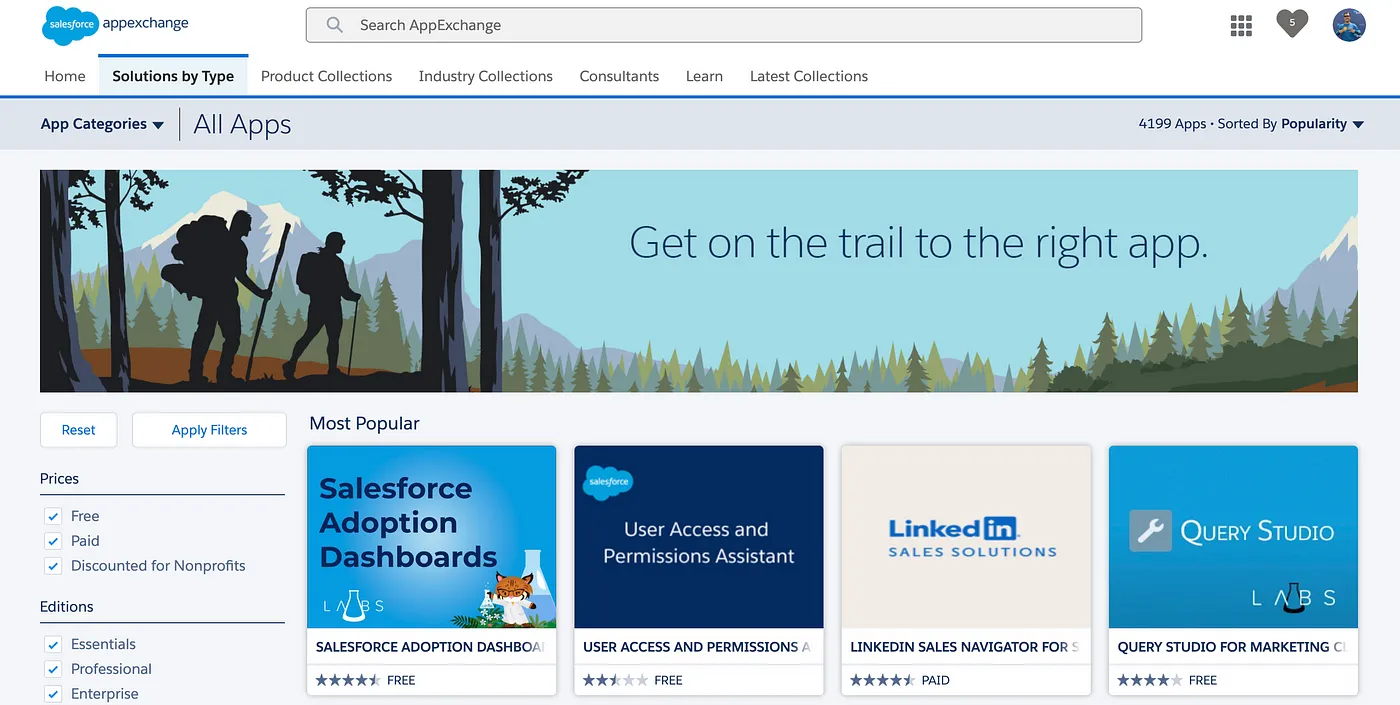Open LINKEDIN SALES NAVIGATOR title link

[966, 647]
